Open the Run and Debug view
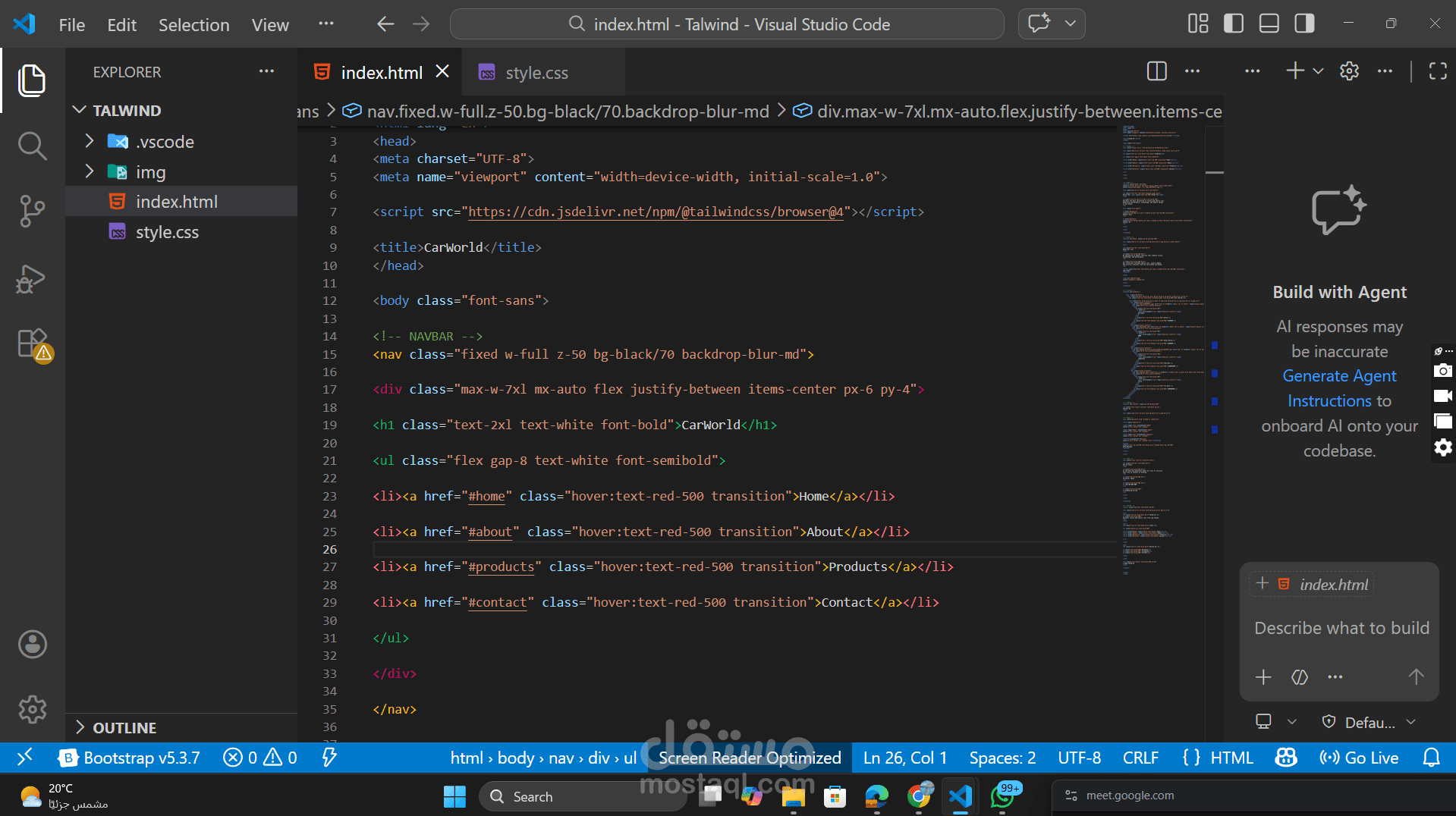Screen dimensions: 1456x816 tap(32, 278)
